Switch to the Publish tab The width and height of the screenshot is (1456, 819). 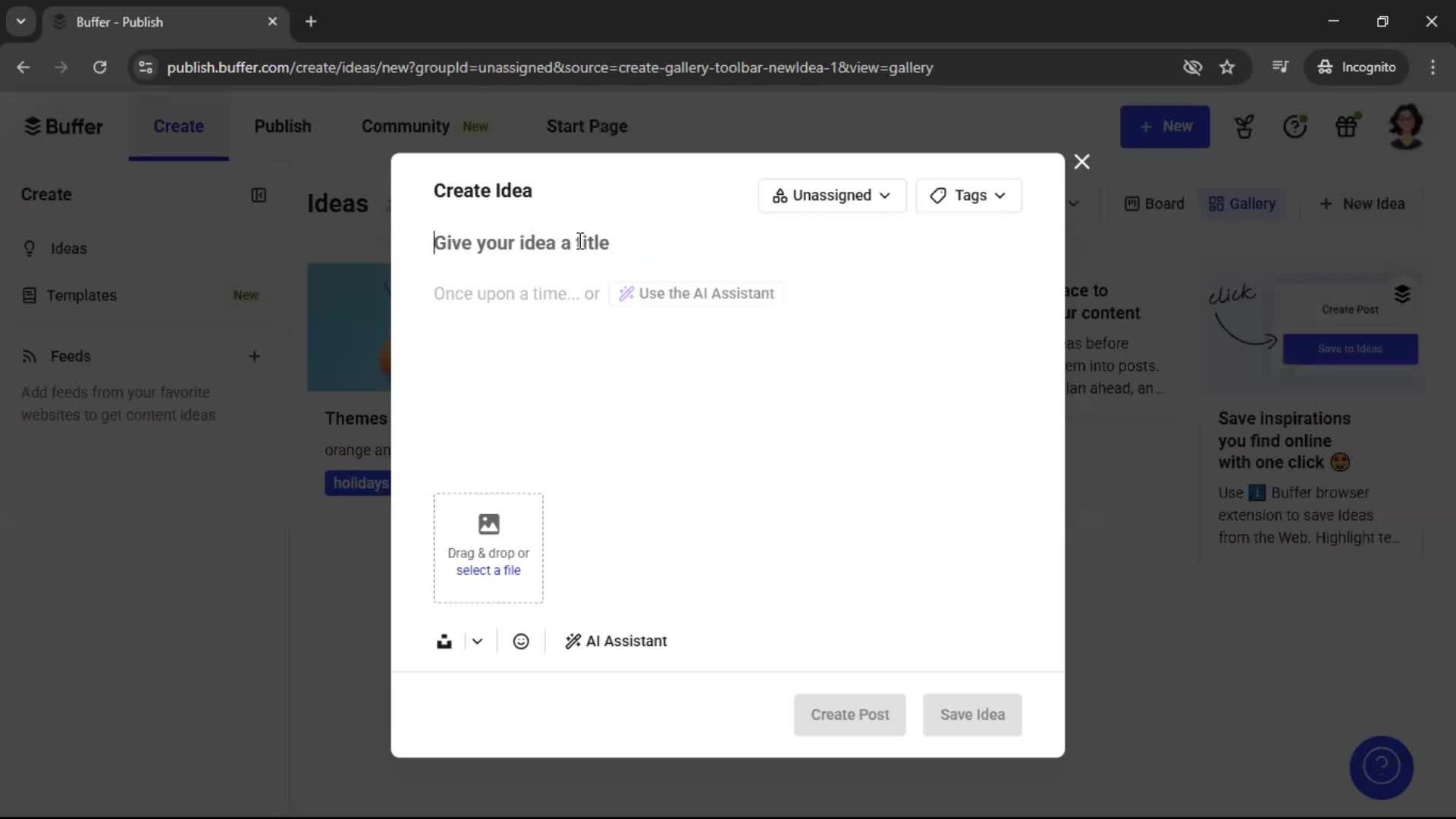click(282, 126)
